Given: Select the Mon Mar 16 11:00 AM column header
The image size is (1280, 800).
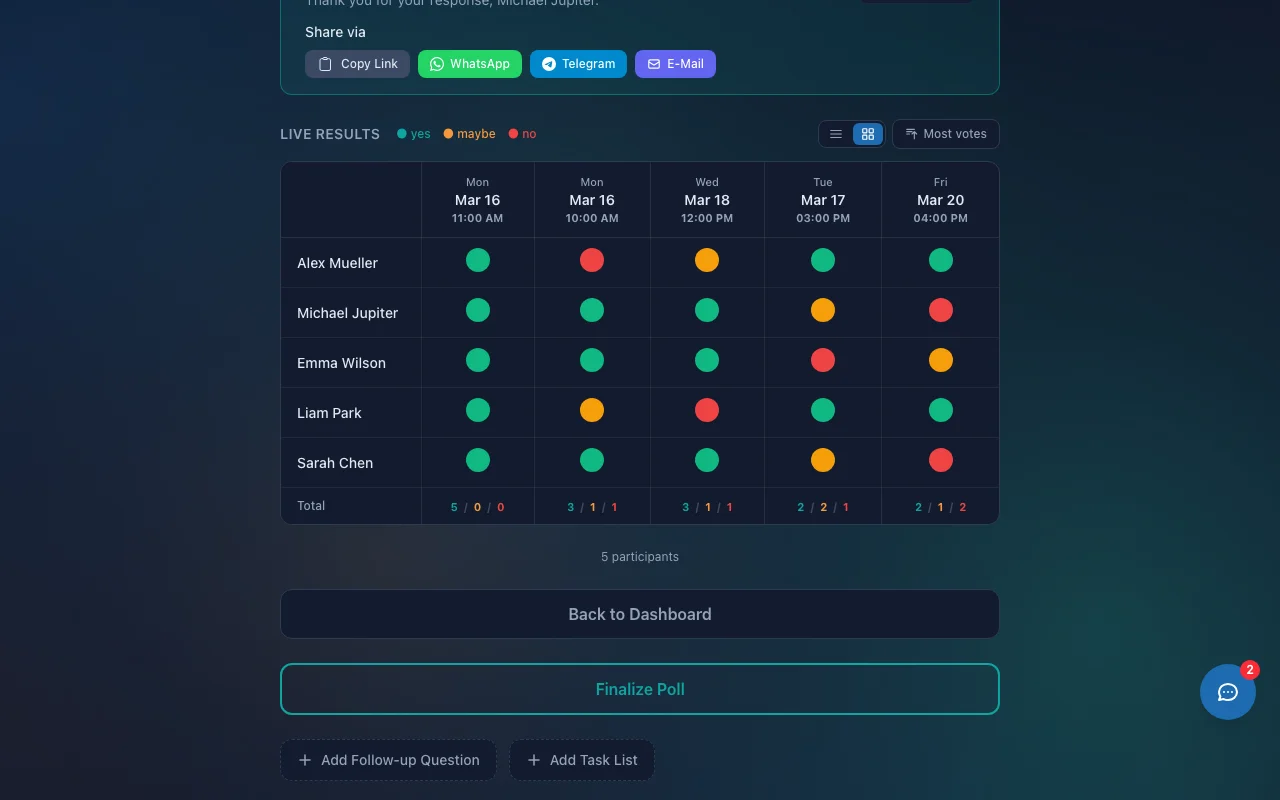Looking at the screenshot, I should (x=478, y=200).
